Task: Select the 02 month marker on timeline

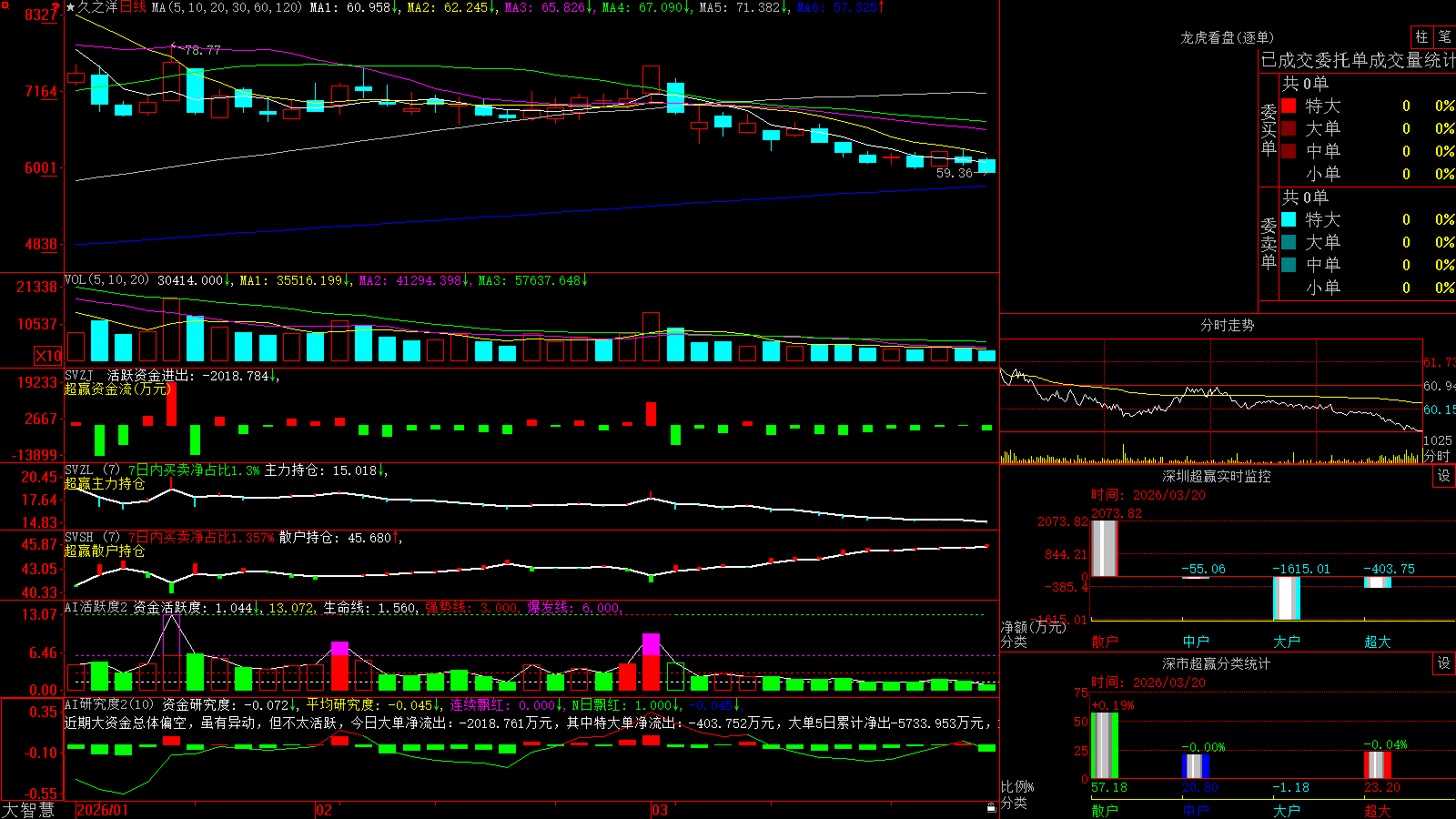Action: 323,810
